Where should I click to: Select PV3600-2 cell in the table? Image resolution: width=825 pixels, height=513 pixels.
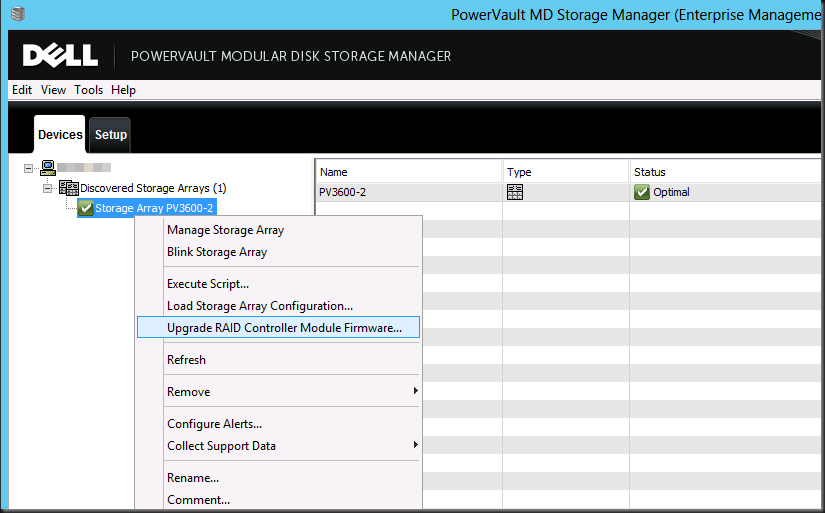(343, 192)
